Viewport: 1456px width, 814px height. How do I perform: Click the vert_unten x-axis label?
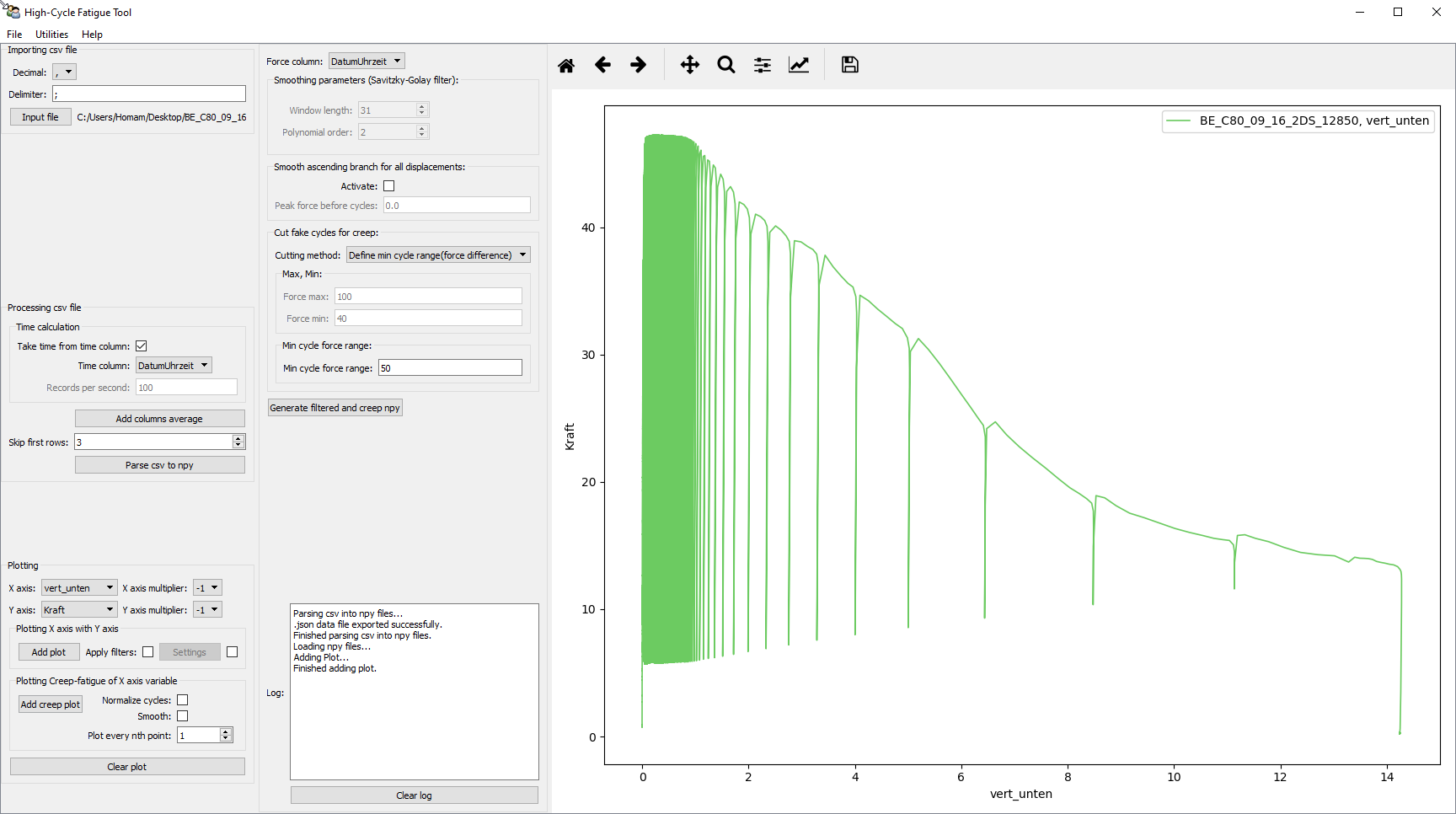click(1021, 794)
